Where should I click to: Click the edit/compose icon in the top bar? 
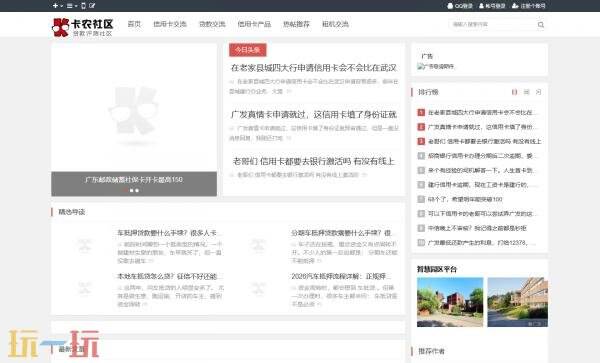click(92, 6)
